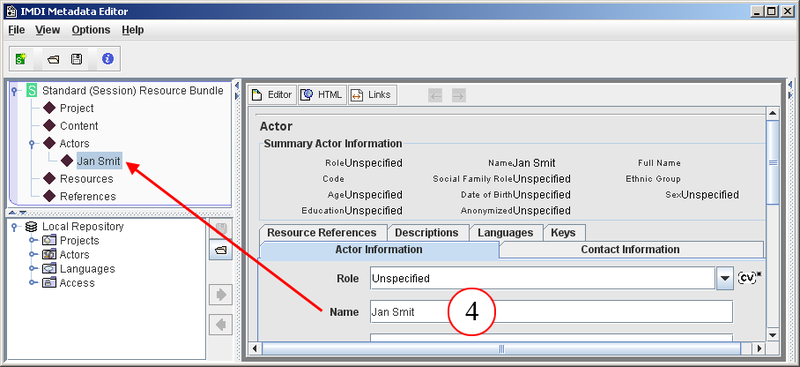Select Access in Local Repository
Image resolution: width=800 pixels, height=367 pixels.
[x=77, y=283]
